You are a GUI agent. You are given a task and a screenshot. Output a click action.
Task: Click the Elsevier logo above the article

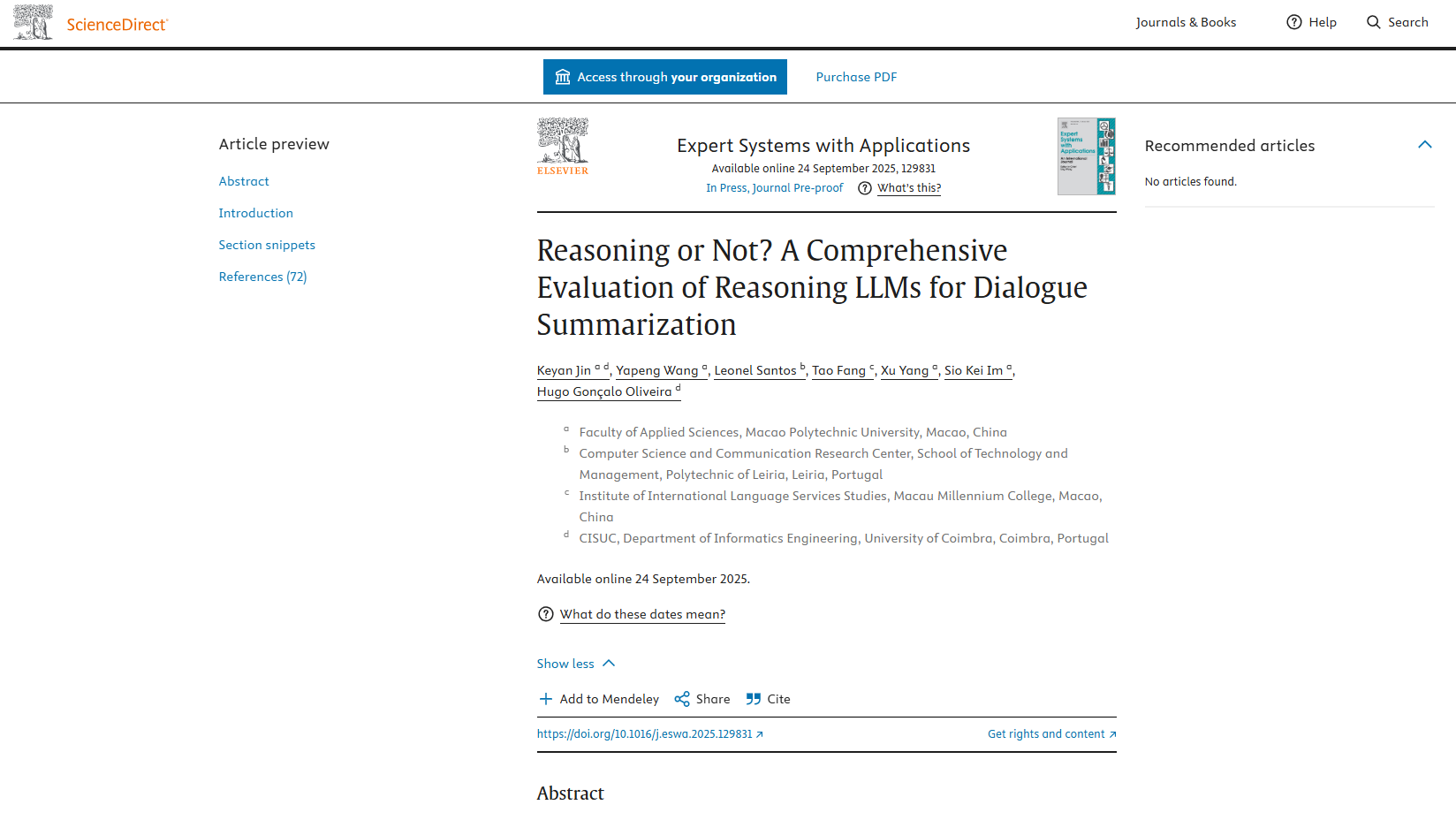pyautogui.click(x=563, y=147)
